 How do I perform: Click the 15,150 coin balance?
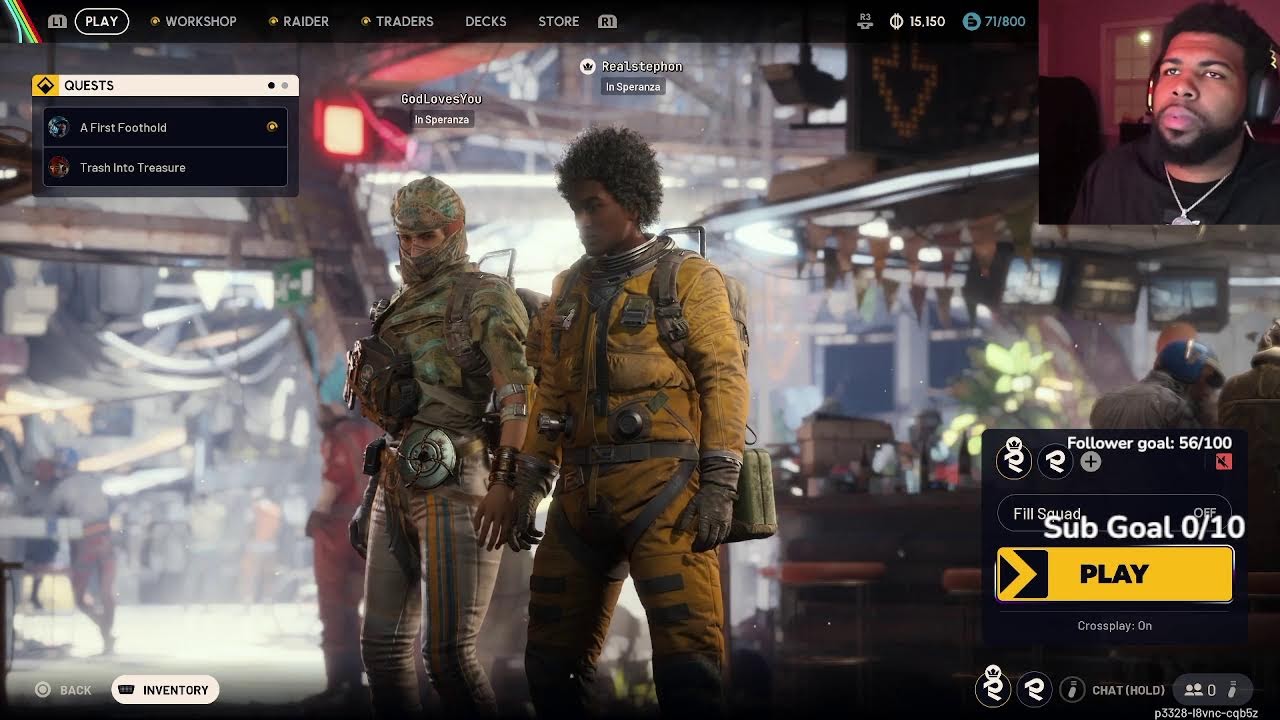pos(927,21)
